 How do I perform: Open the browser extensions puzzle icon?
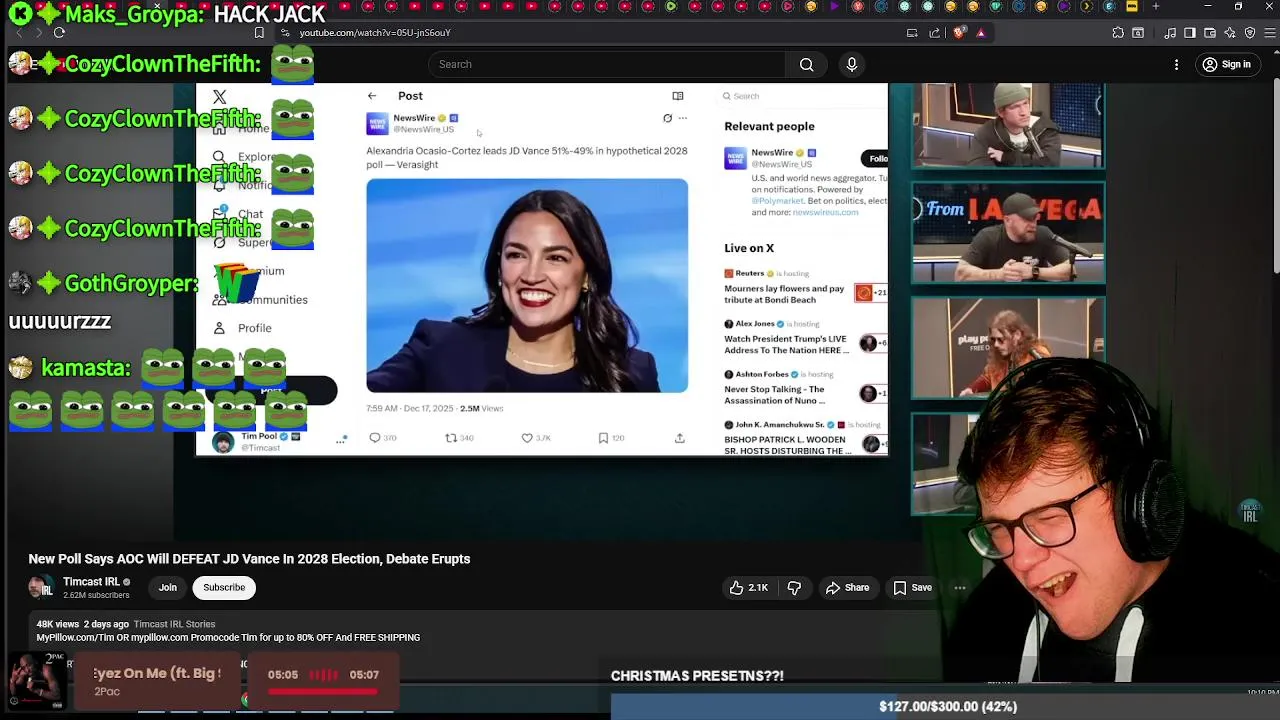1118,33
